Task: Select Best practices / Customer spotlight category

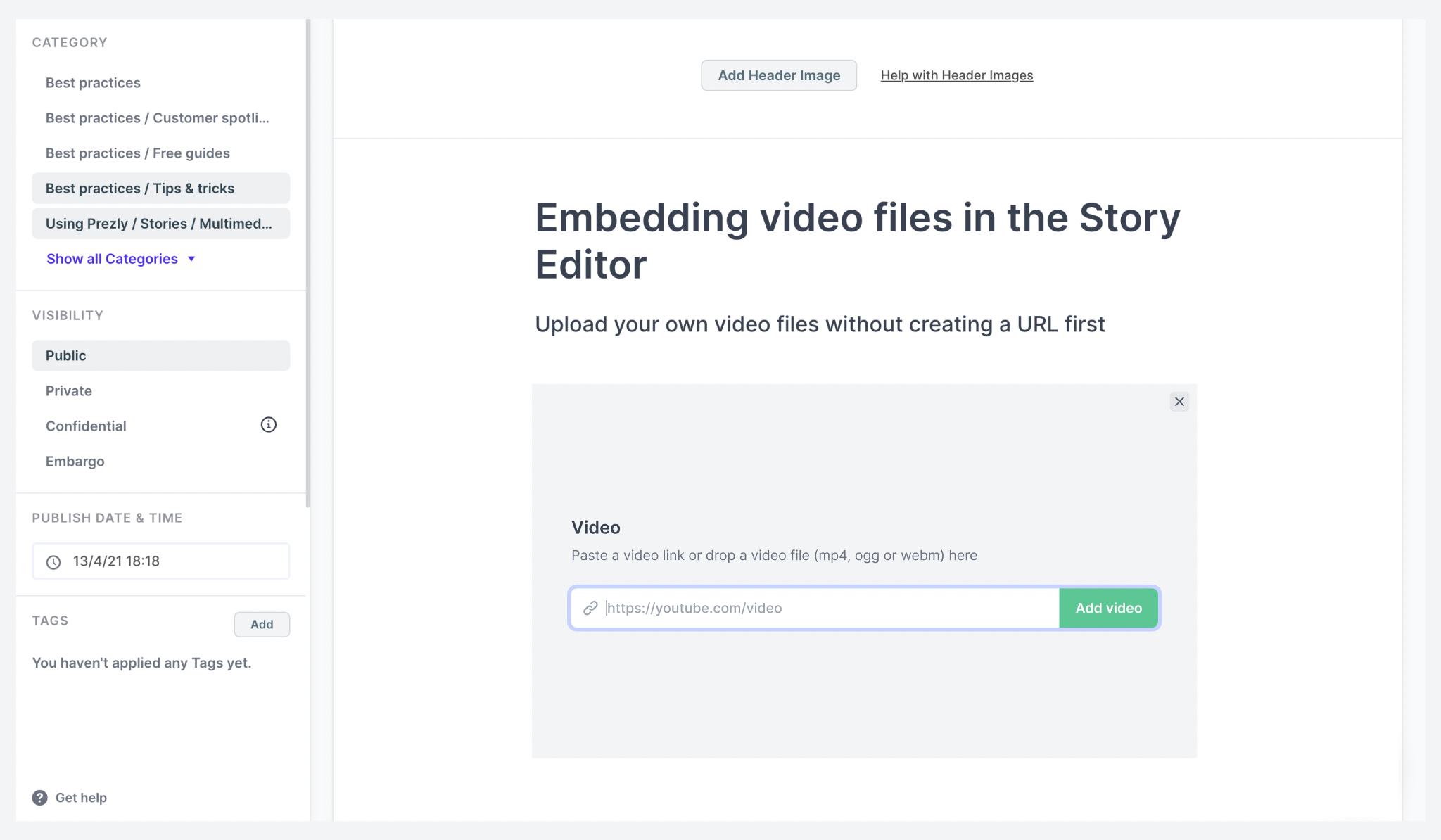Action: coord(160,118)
